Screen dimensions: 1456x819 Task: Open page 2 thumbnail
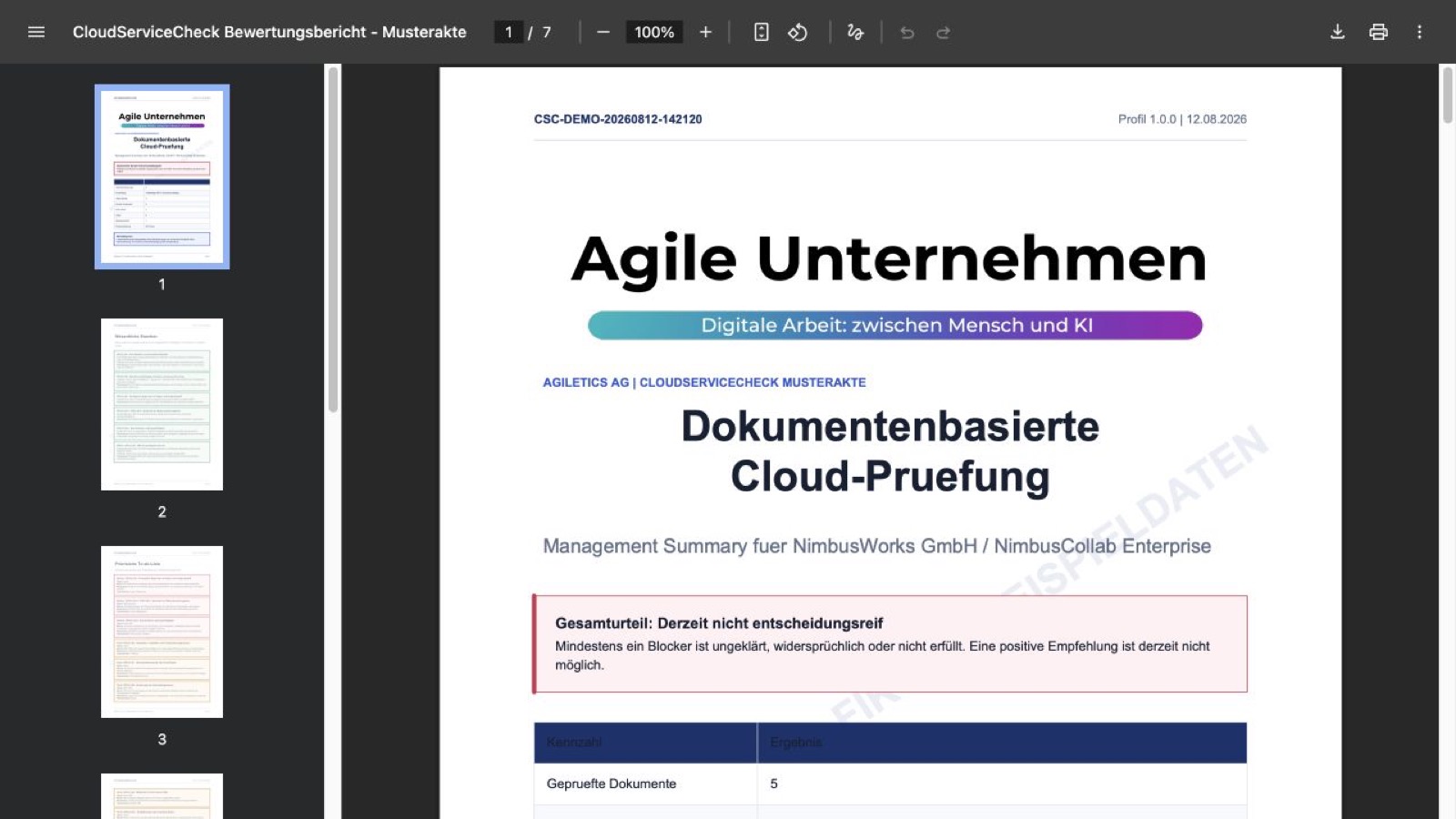(162, 404)
